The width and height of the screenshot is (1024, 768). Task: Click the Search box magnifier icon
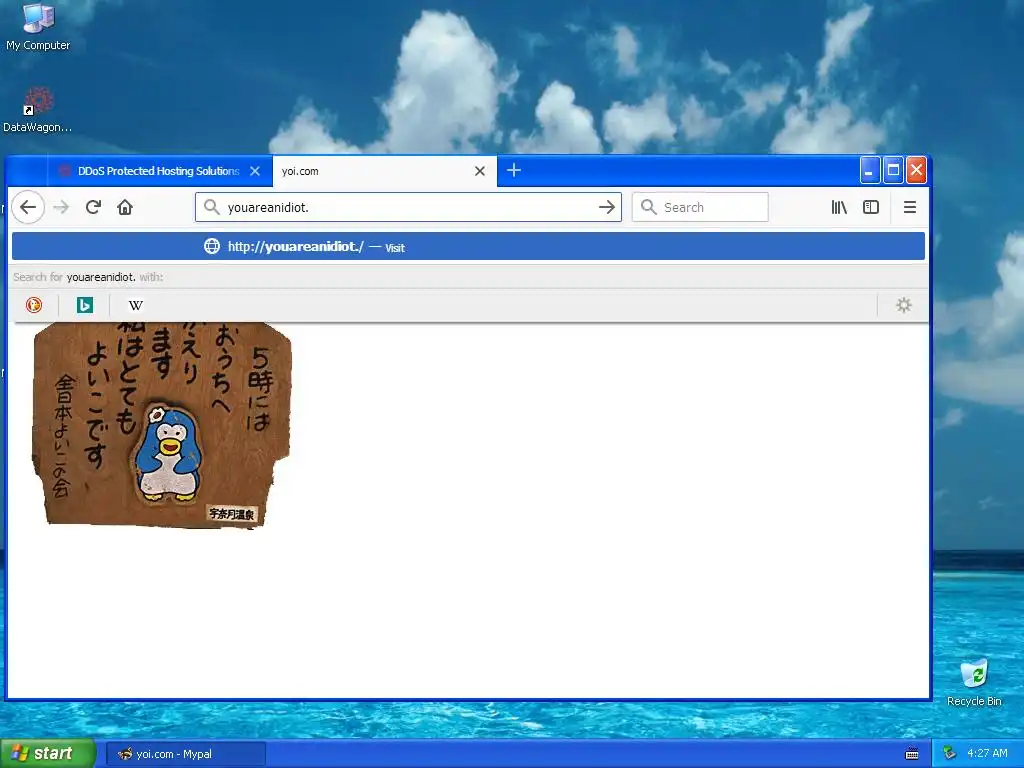coord(648,208)
